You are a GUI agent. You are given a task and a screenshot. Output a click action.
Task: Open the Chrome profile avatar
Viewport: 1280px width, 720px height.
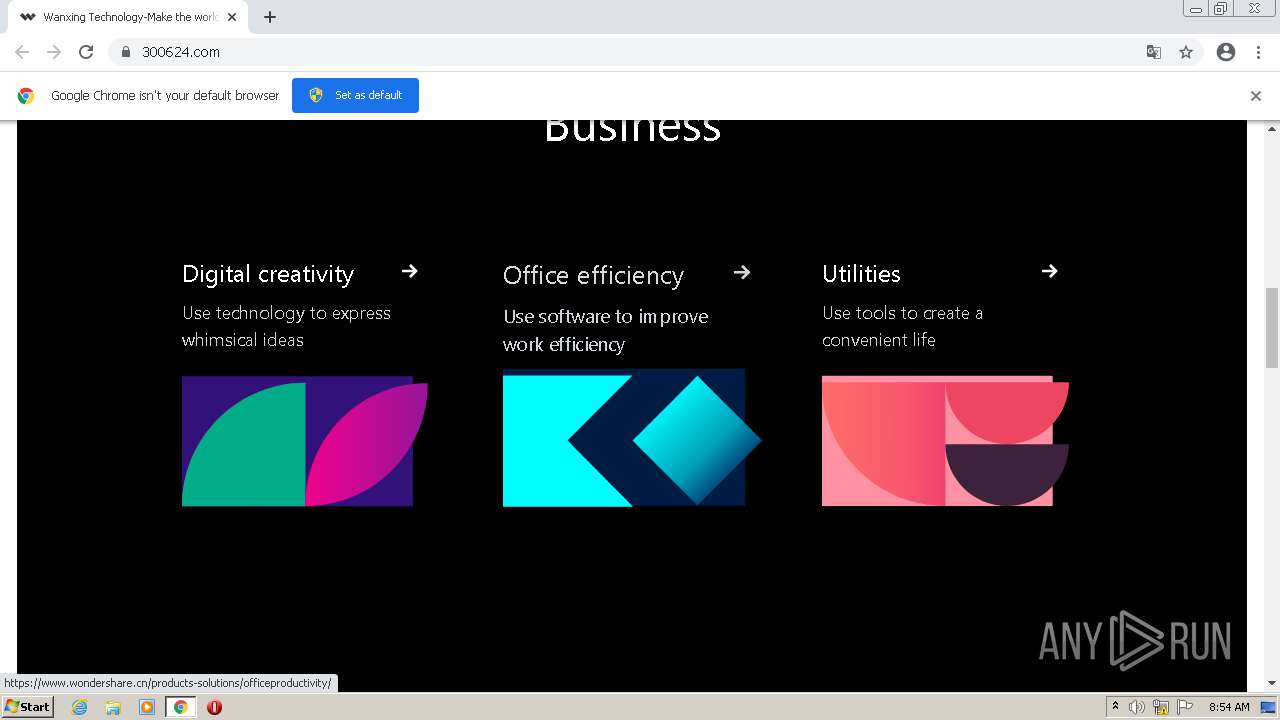pyautogui.click(x=1226, y=52)
